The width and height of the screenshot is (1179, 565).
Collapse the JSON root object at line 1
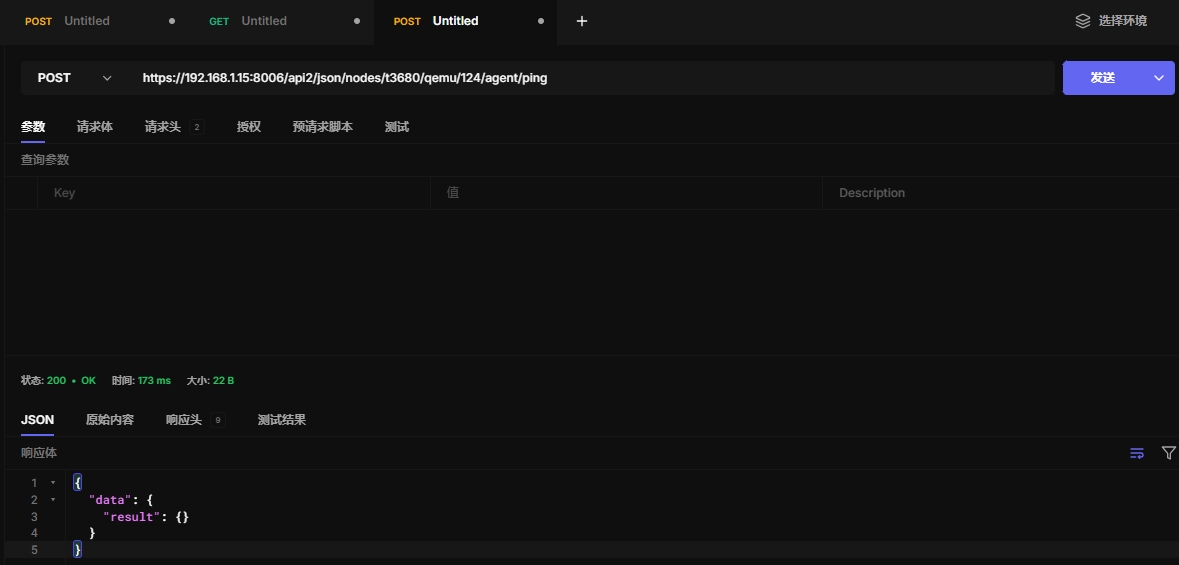[53, 483]
